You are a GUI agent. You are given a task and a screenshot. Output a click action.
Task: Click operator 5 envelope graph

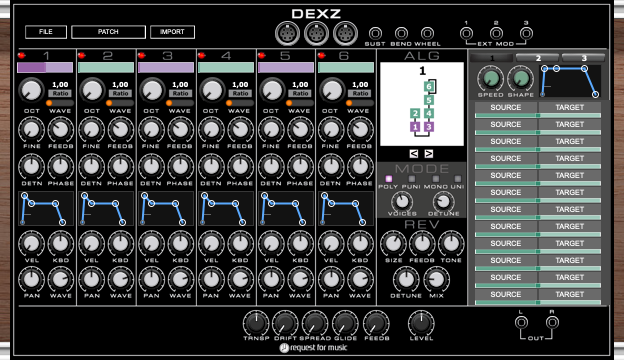(285, 208)
